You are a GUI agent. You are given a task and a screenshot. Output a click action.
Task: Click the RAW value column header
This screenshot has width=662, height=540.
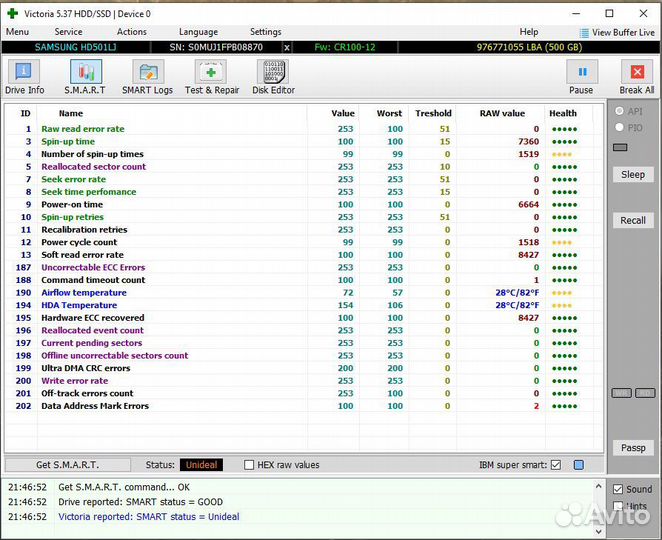coord(502,113)
